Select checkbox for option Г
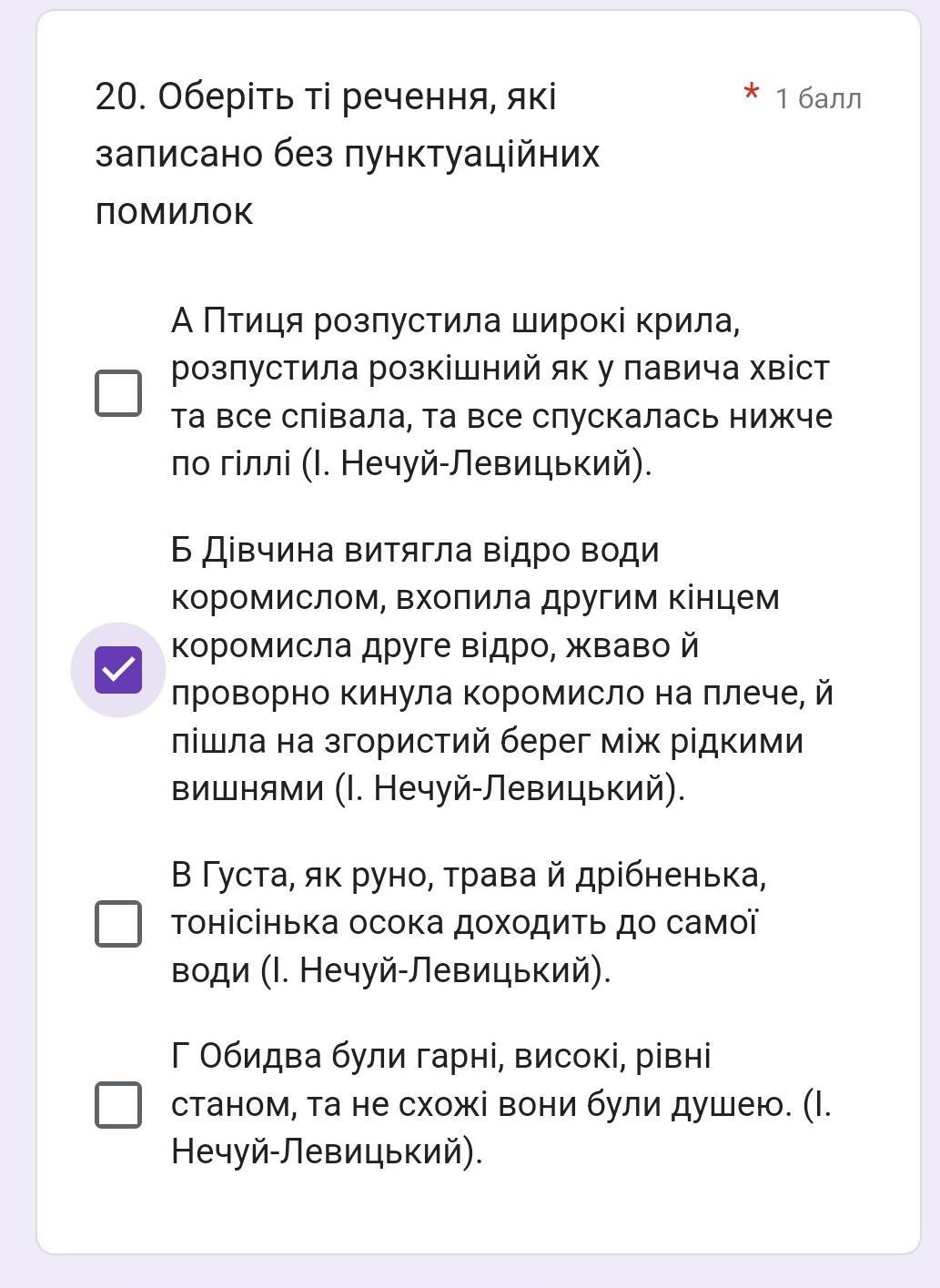940x1288 pixels. click(118, 1104)
